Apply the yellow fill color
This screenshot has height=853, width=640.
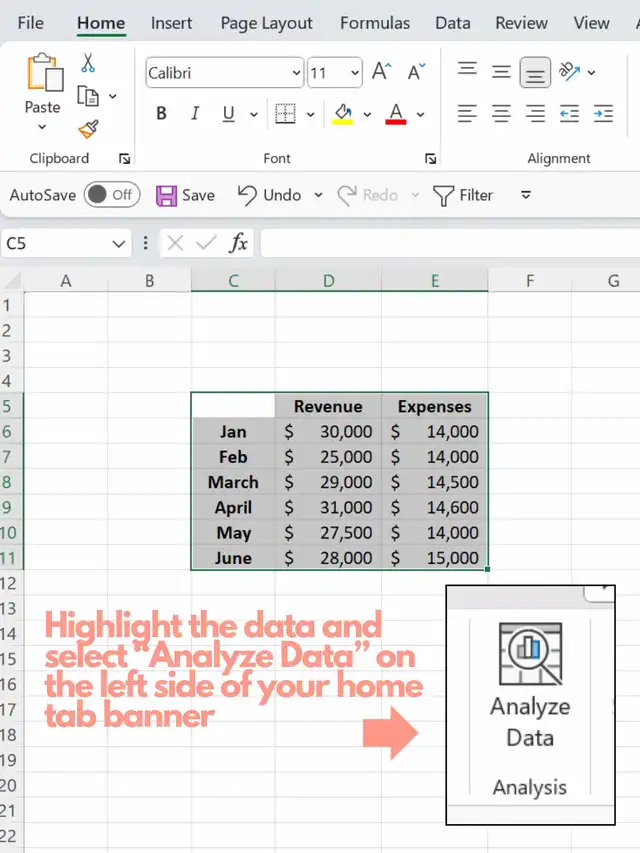[x=343, y=114]
